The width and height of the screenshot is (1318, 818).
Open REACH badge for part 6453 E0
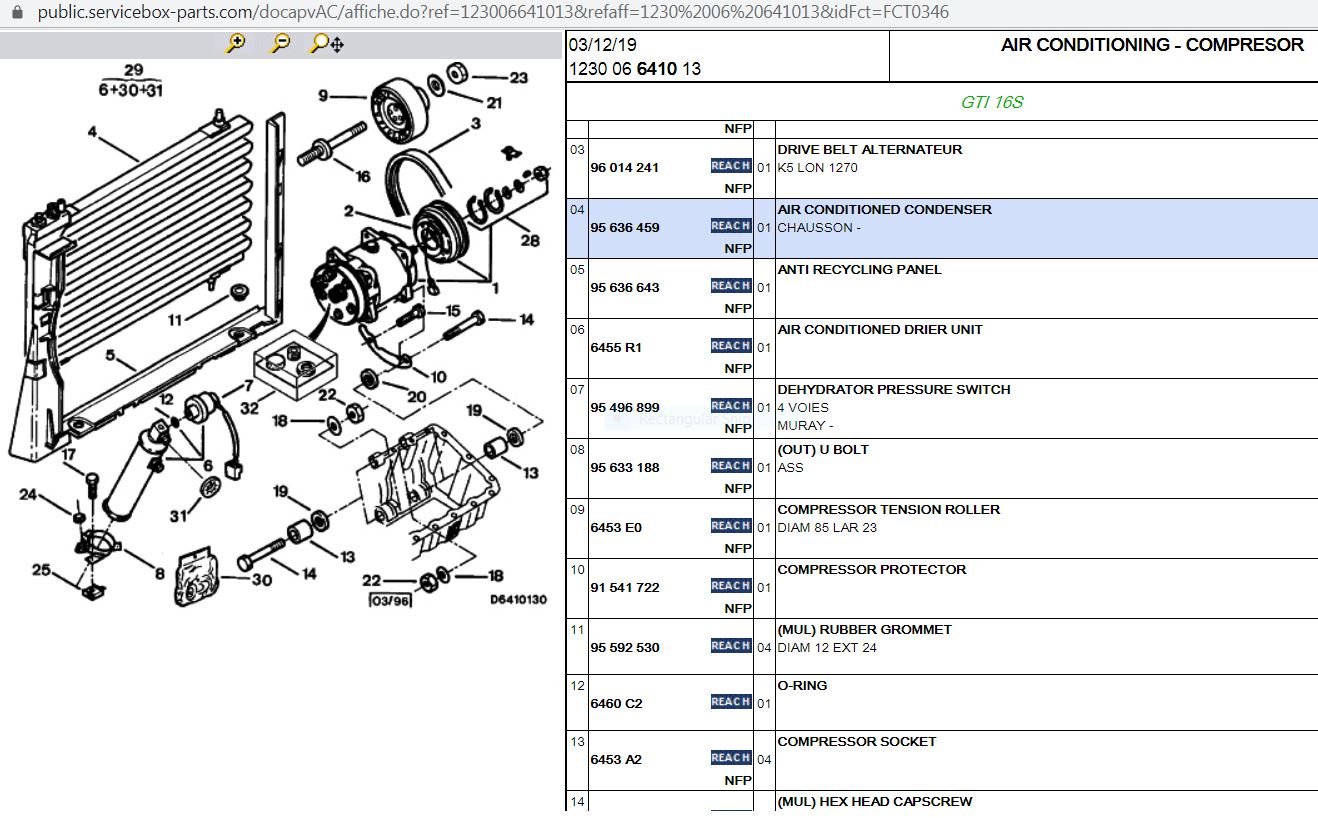(x=731, y=526)
